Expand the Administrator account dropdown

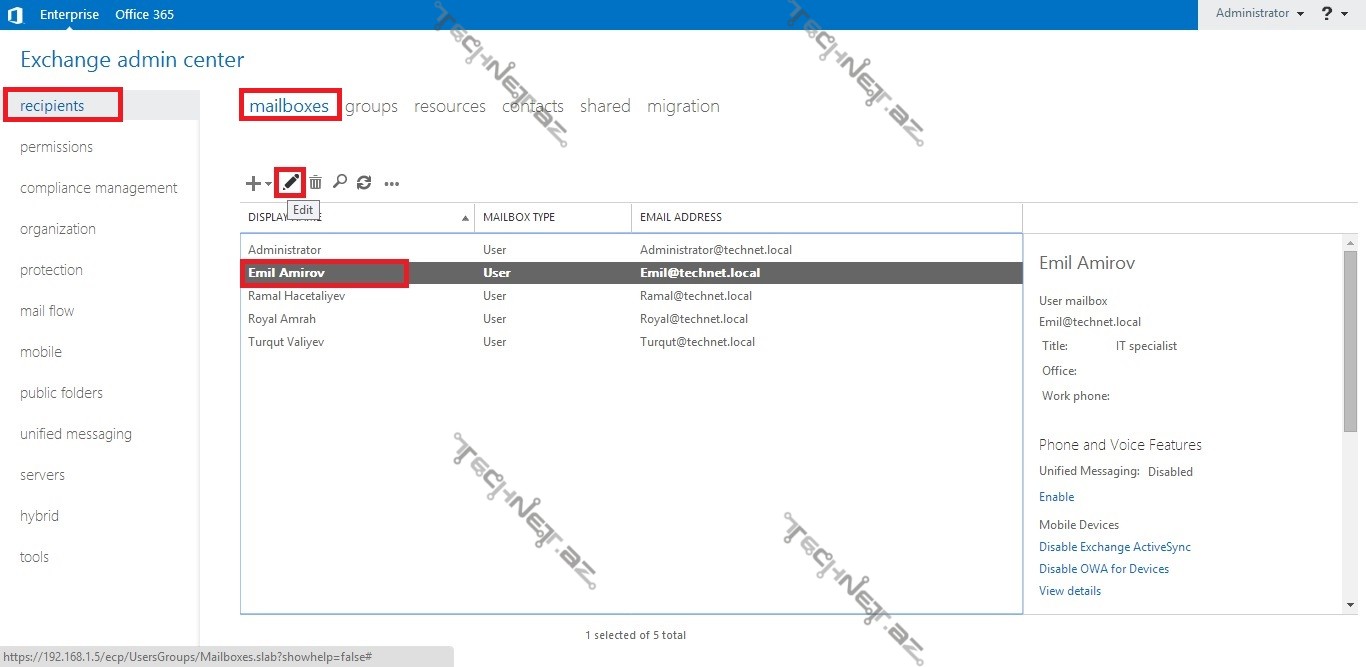pyautogui.click(x=1260, y=14)
